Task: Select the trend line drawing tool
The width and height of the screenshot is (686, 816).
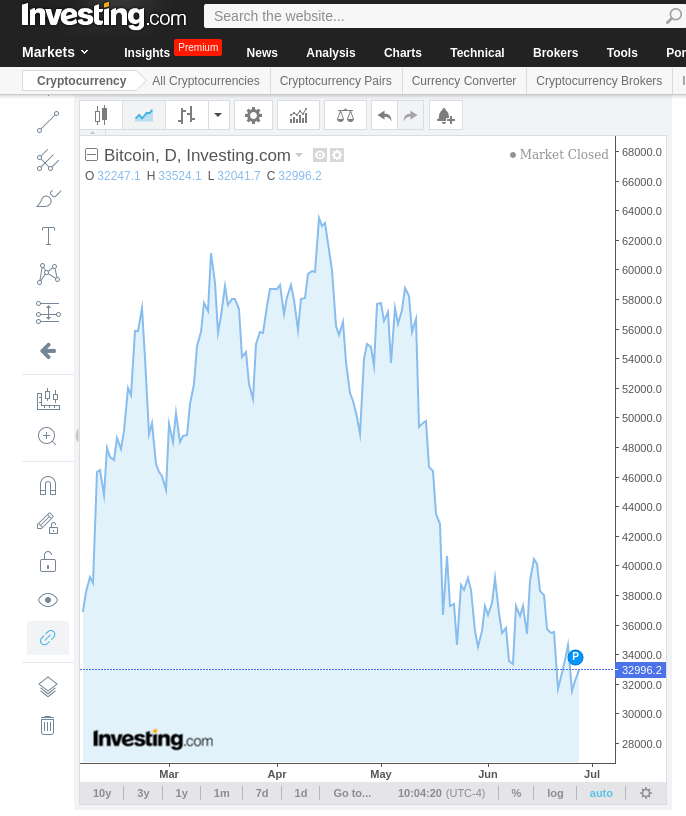Action: pyautogui.click(x=47, y=122)
